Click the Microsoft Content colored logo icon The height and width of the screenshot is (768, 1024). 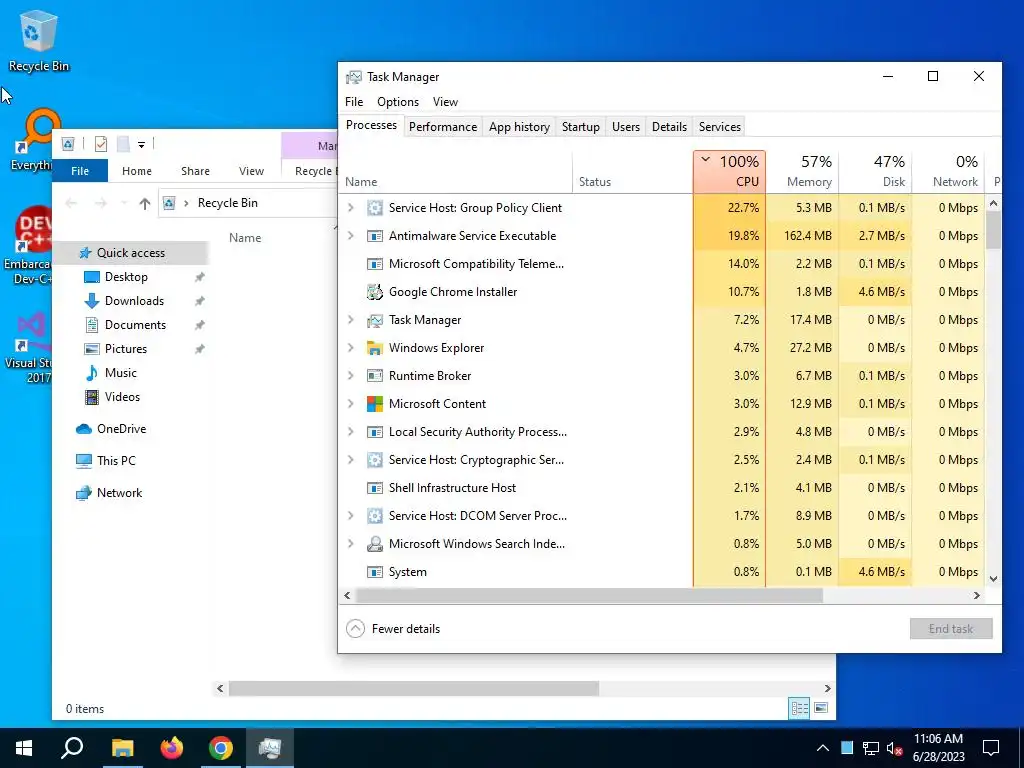click(x=374, y=404)
